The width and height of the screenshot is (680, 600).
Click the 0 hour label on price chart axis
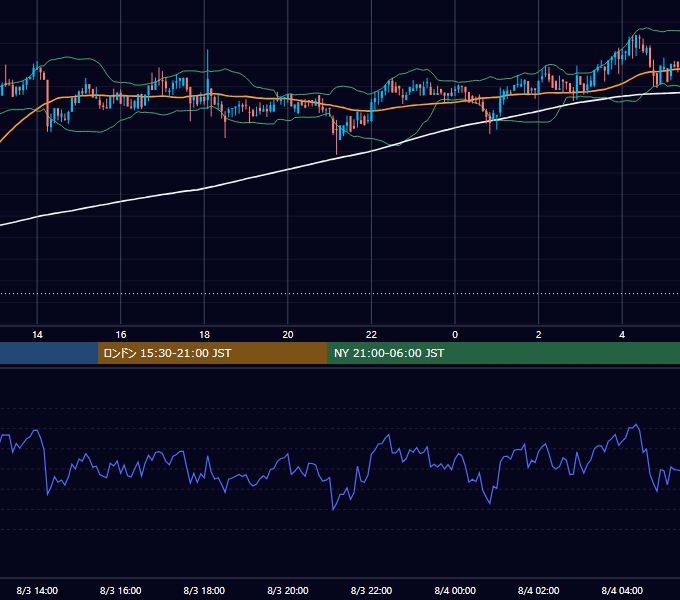click(x=455, y=335)
